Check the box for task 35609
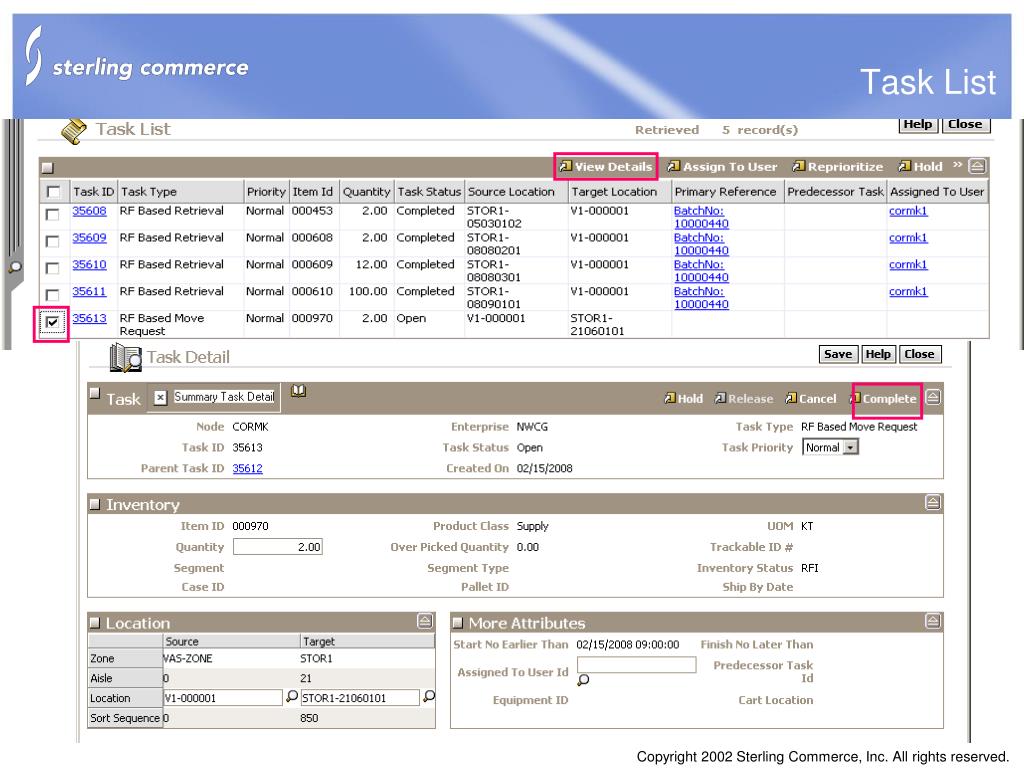The image size is (1024, 768). tap(53, 241)
